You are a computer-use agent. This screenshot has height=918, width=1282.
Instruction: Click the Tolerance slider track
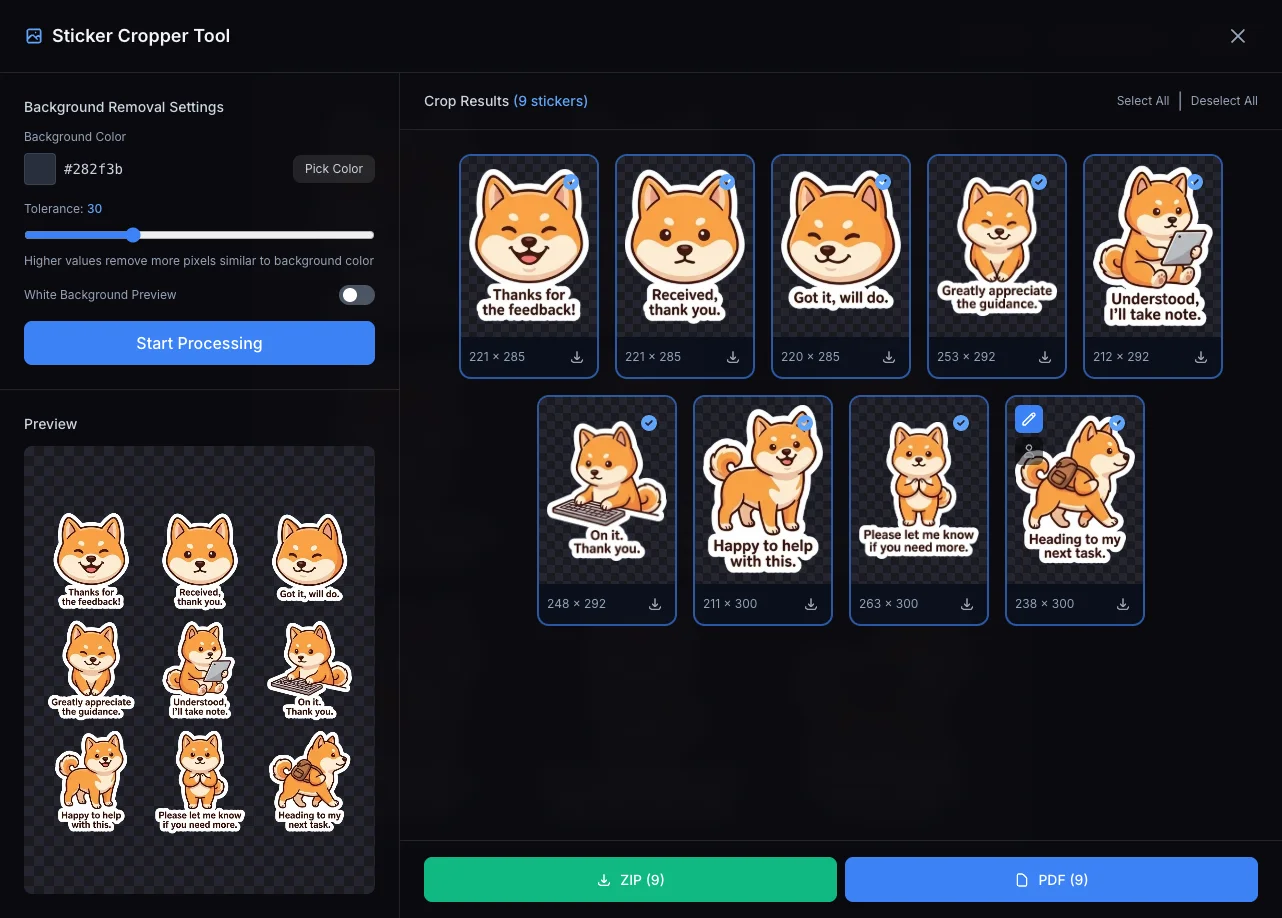tap(250, 235)
